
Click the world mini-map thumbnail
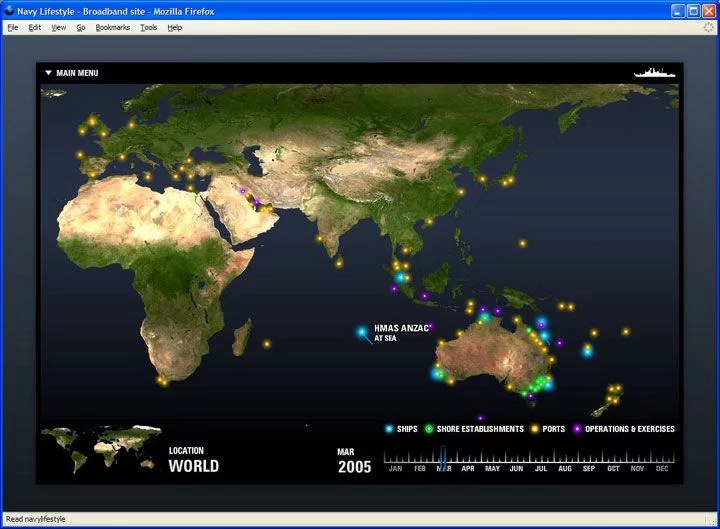[101, 450]
